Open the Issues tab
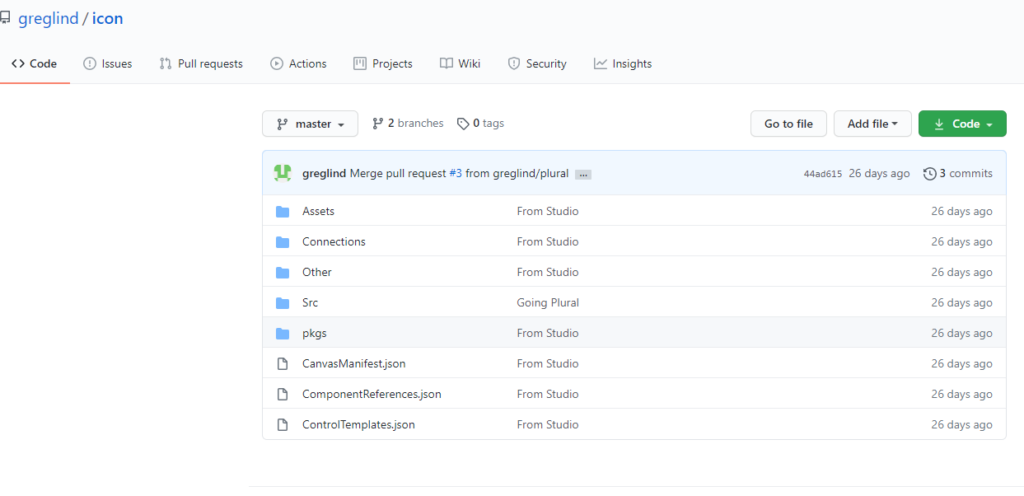 108,64
